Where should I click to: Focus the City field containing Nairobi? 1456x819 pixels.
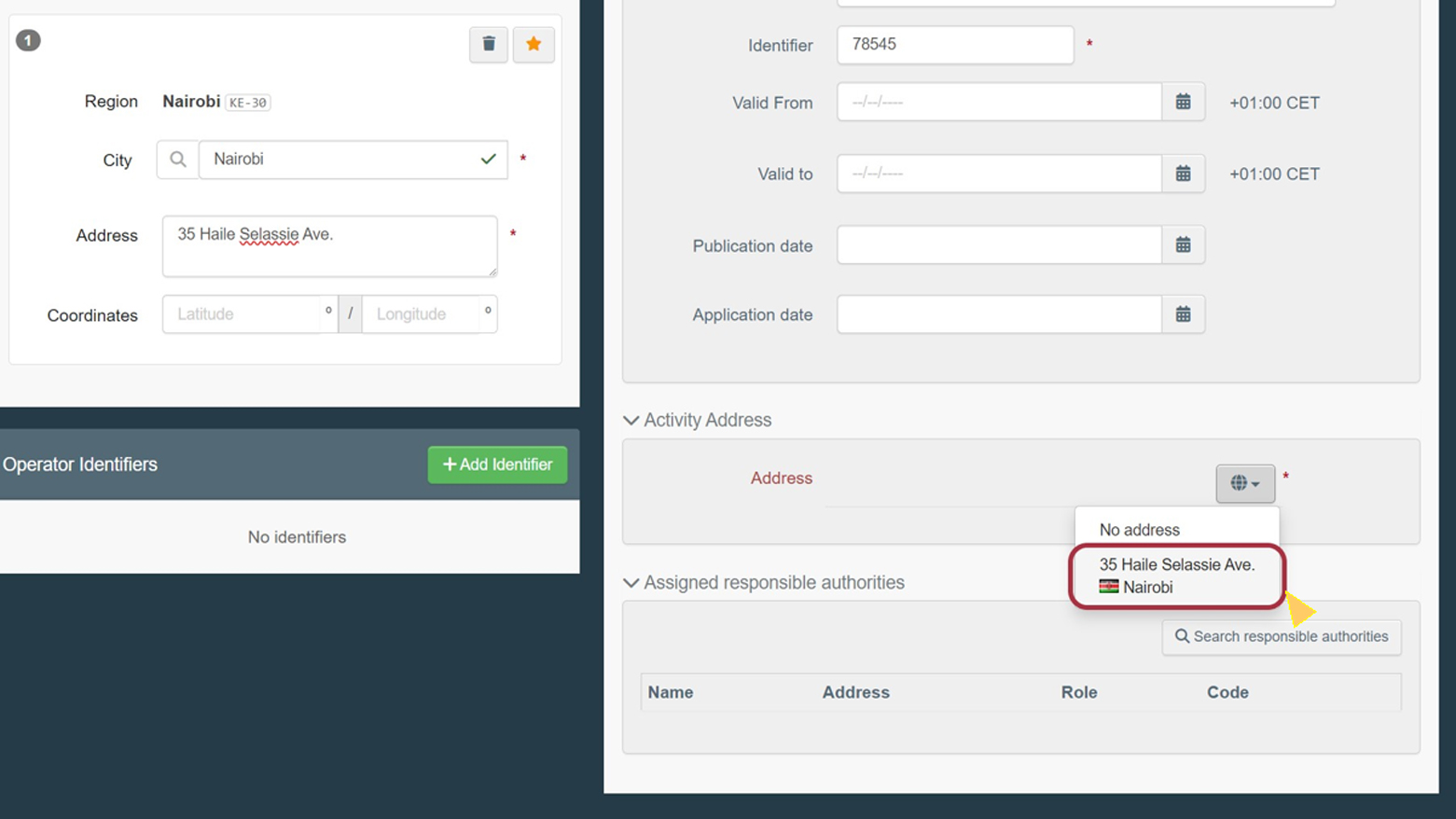click(x=353, y=160)
